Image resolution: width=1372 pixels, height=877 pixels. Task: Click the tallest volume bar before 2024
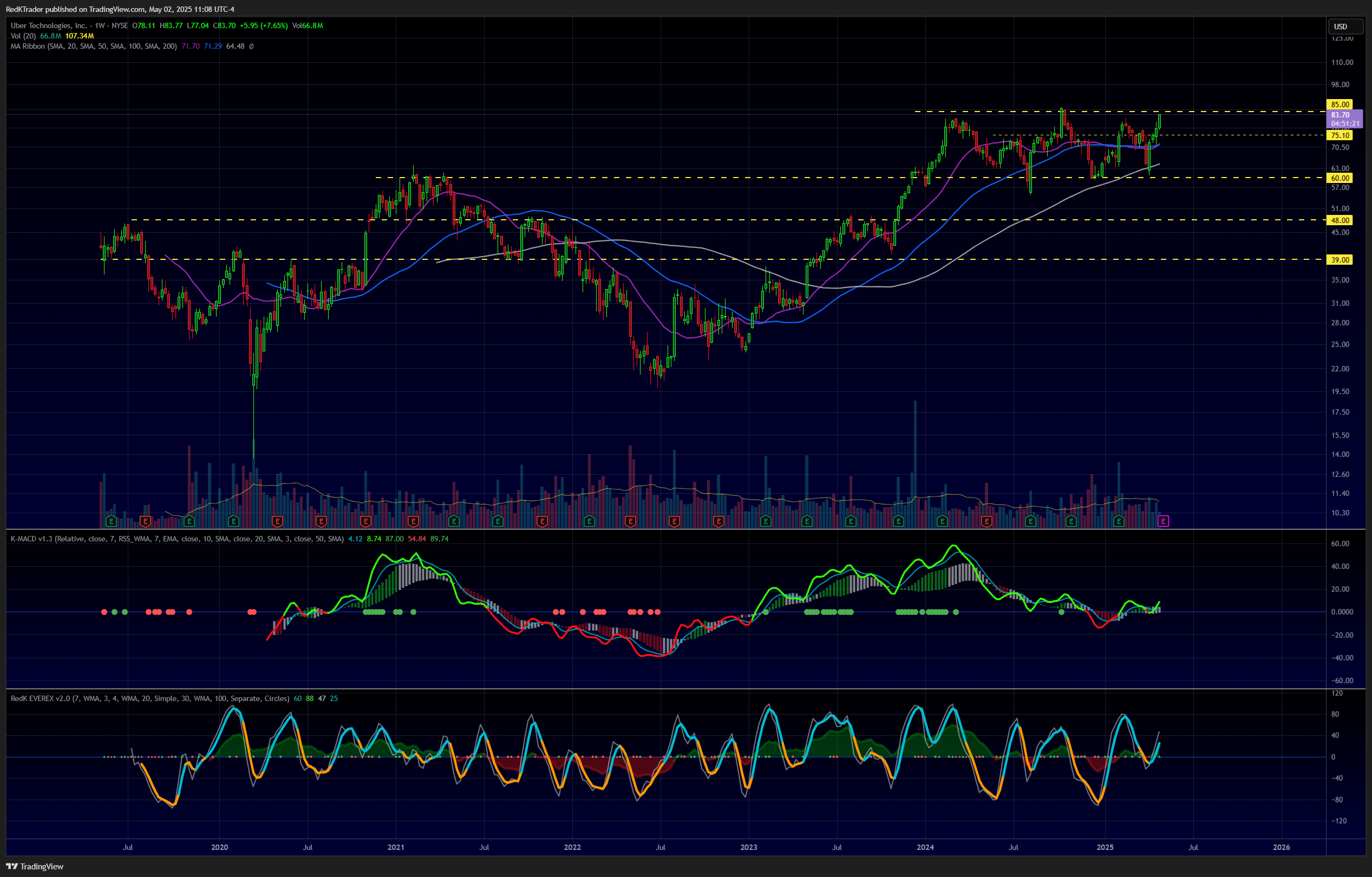[x=915, y=463]
